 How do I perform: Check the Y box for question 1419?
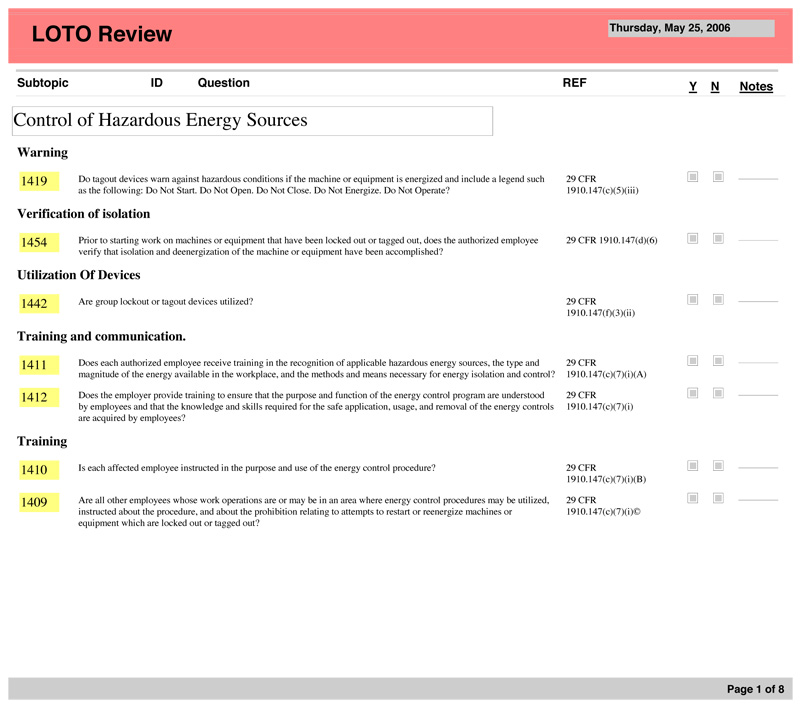692,177
